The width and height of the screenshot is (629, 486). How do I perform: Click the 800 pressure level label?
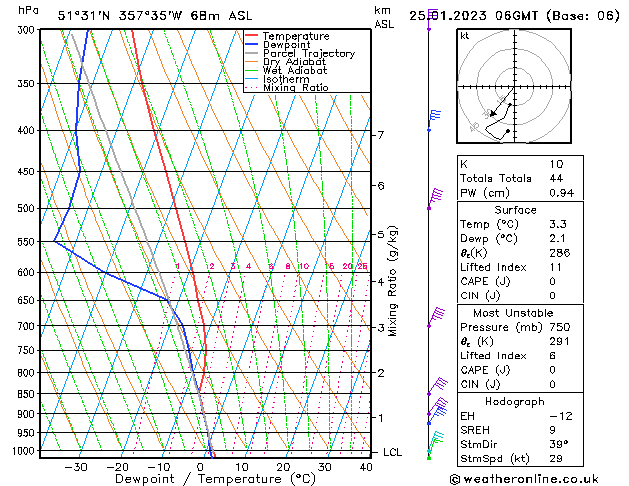tap(28, 373)
